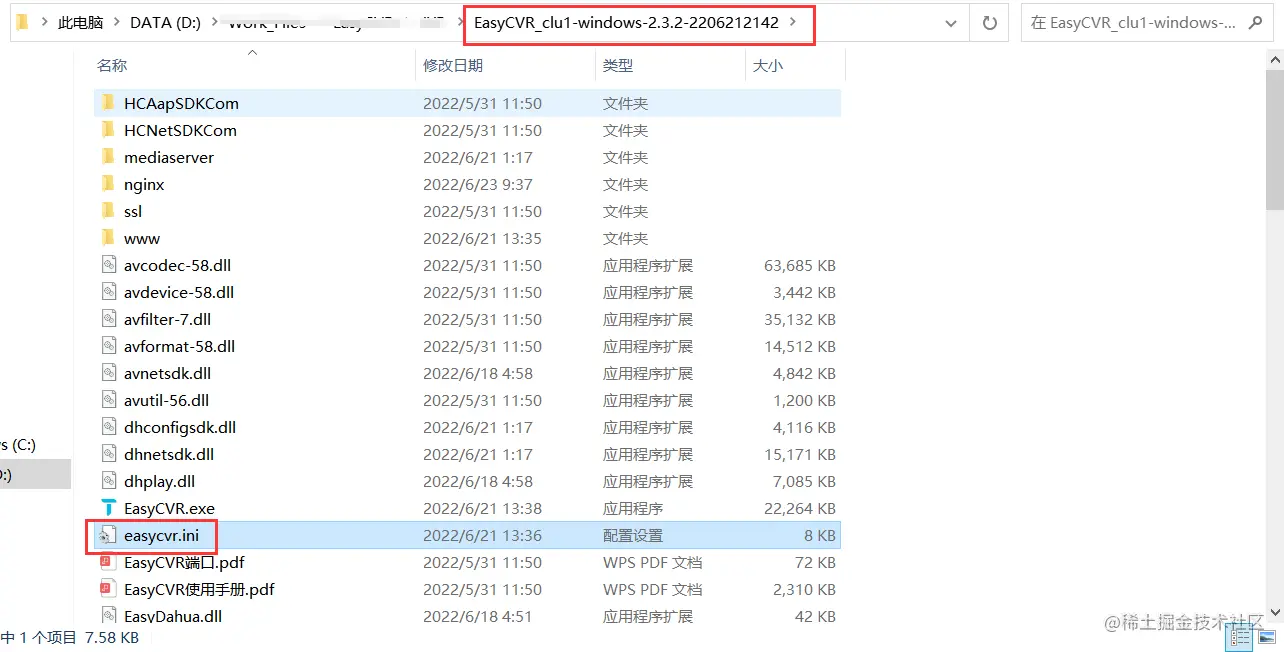This screenshot has width=1284, height=652.
Task: Switch to details view layout icon
Action: pos(1240,636)
